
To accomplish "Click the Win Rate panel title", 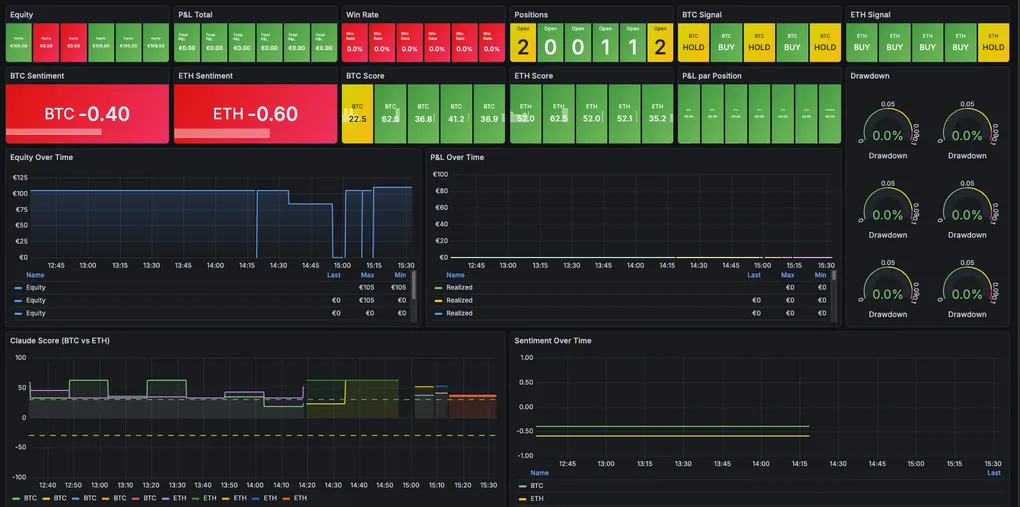I will click(364, 15).
